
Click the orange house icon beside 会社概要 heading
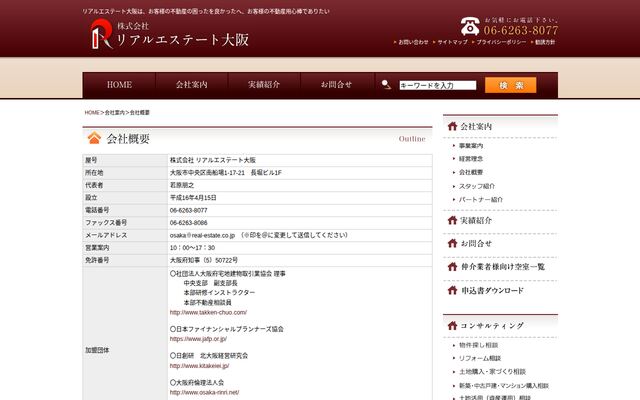pos(94,138)
